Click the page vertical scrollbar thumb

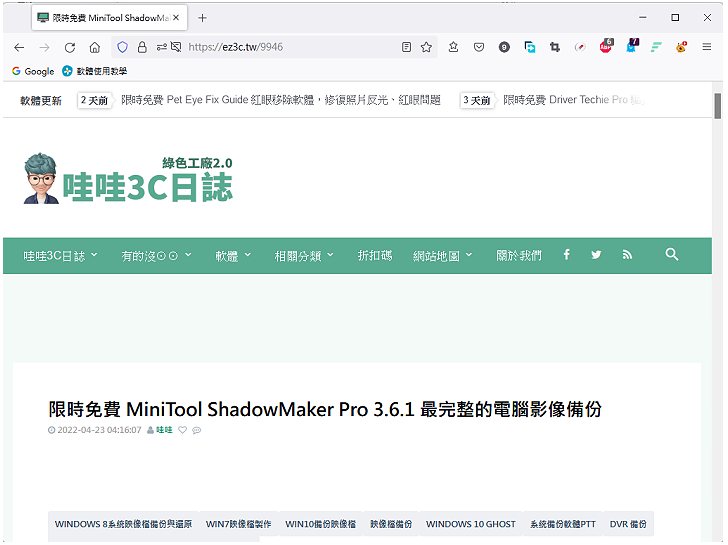click(x=718, y=106)
